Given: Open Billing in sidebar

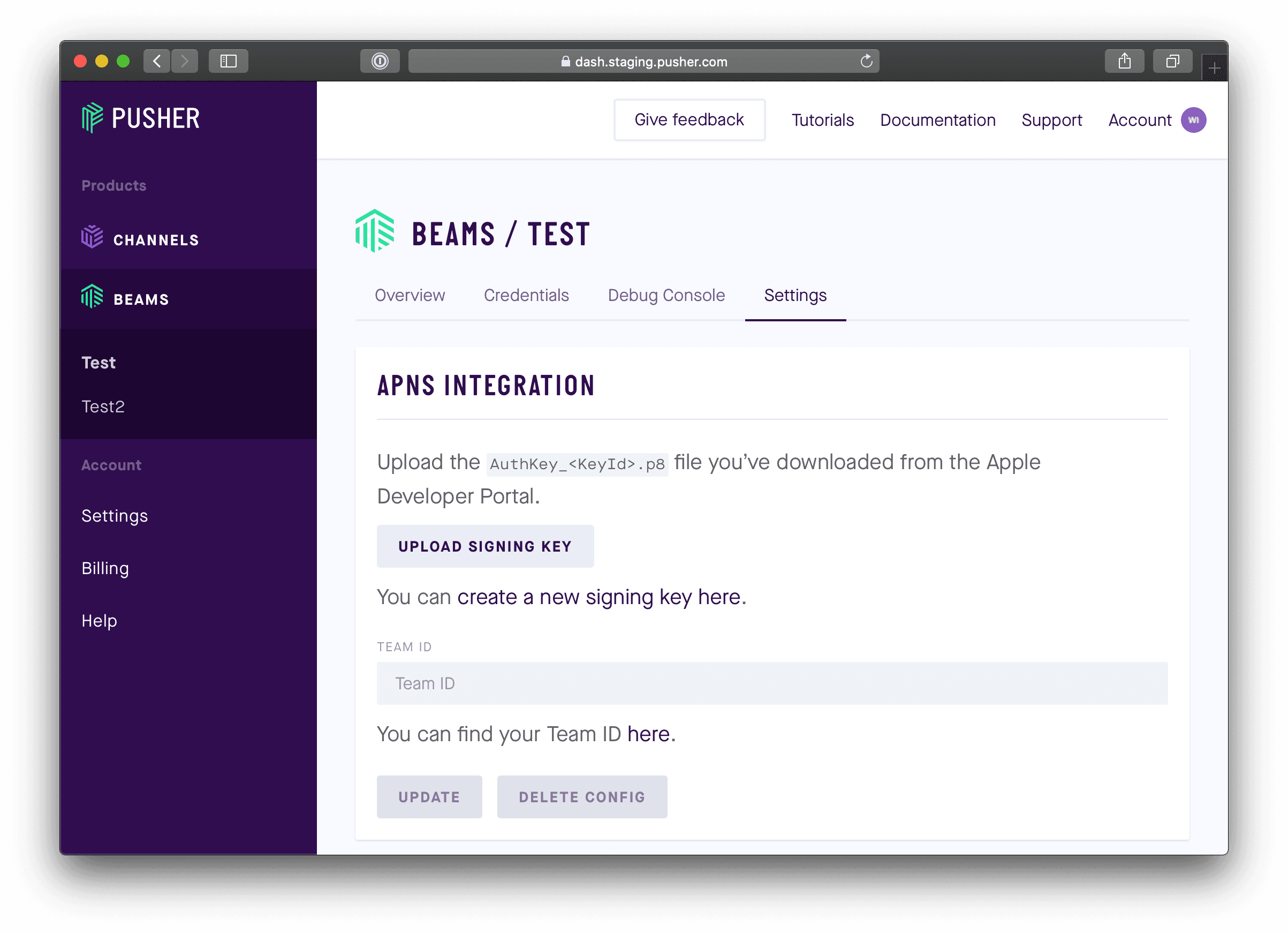Looking at the screenshot, I should [x=105, y=568].
